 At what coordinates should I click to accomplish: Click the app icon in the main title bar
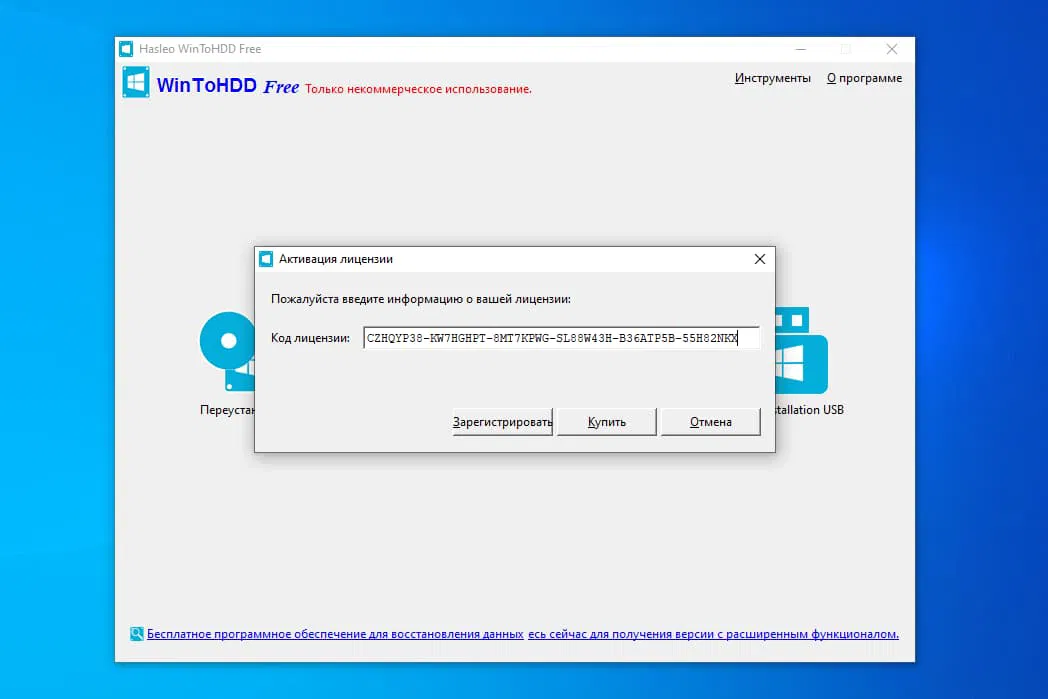[x=126, y=48]
